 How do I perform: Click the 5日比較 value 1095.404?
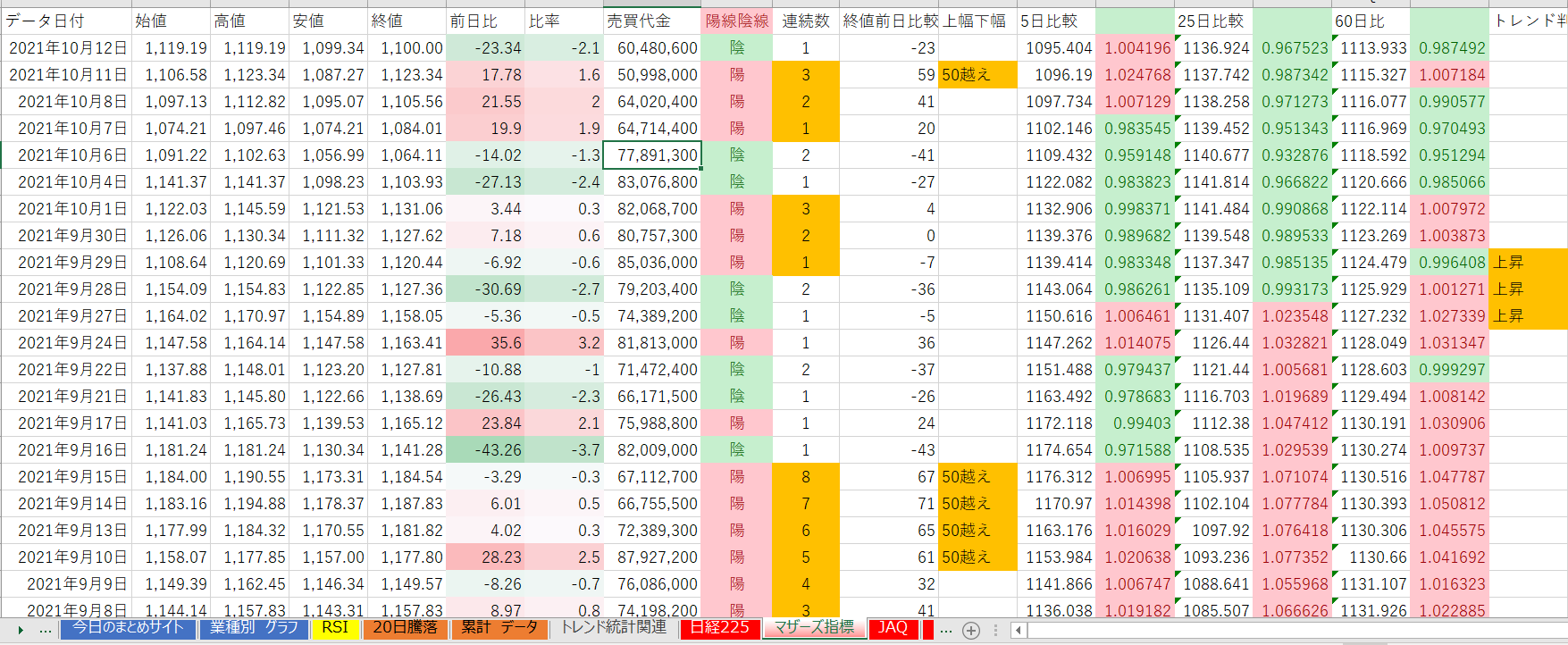(1056, 48)
